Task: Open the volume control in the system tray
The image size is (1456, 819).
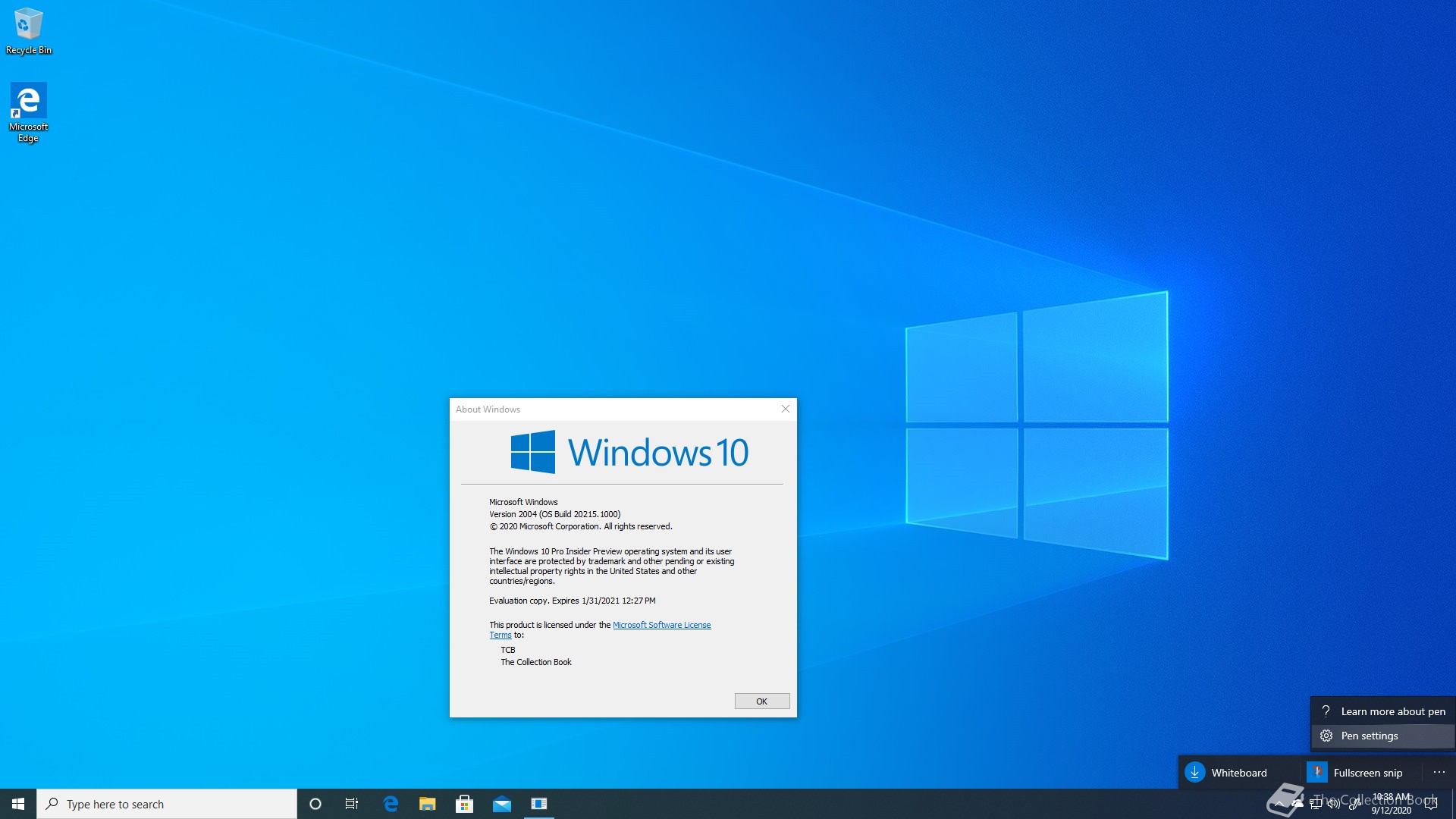Action: pos(1334,804)
